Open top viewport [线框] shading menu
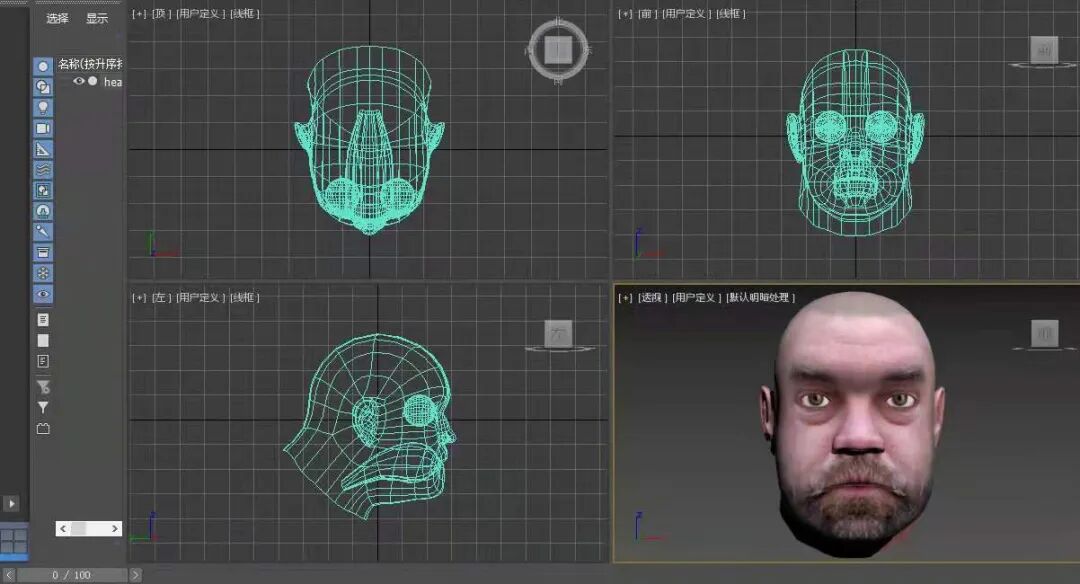This screenshot has width=1080, height=584. pos(245,13)
